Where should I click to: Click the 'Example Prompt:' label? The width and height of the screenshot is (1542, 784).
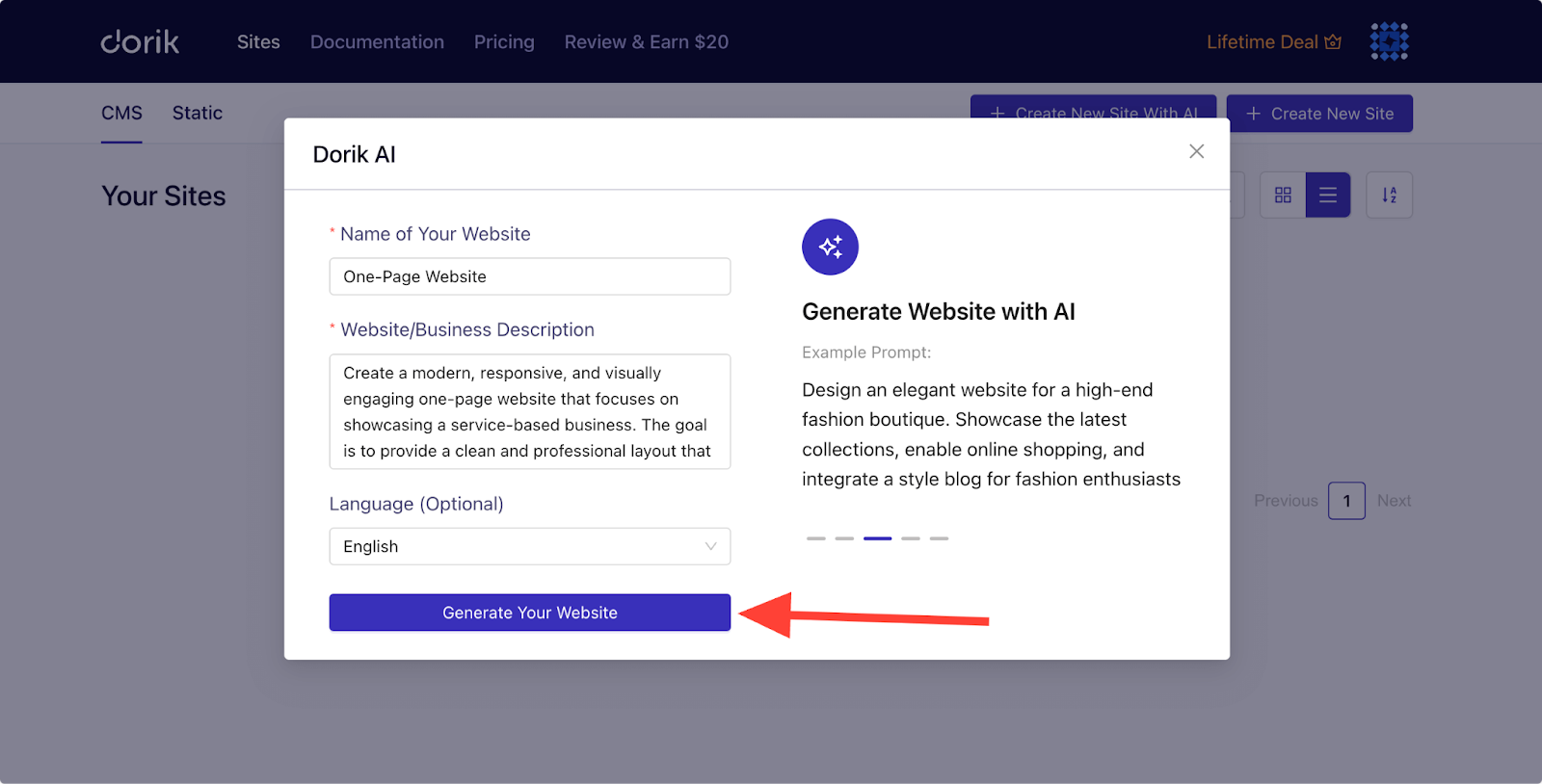(x=866, y=353)
